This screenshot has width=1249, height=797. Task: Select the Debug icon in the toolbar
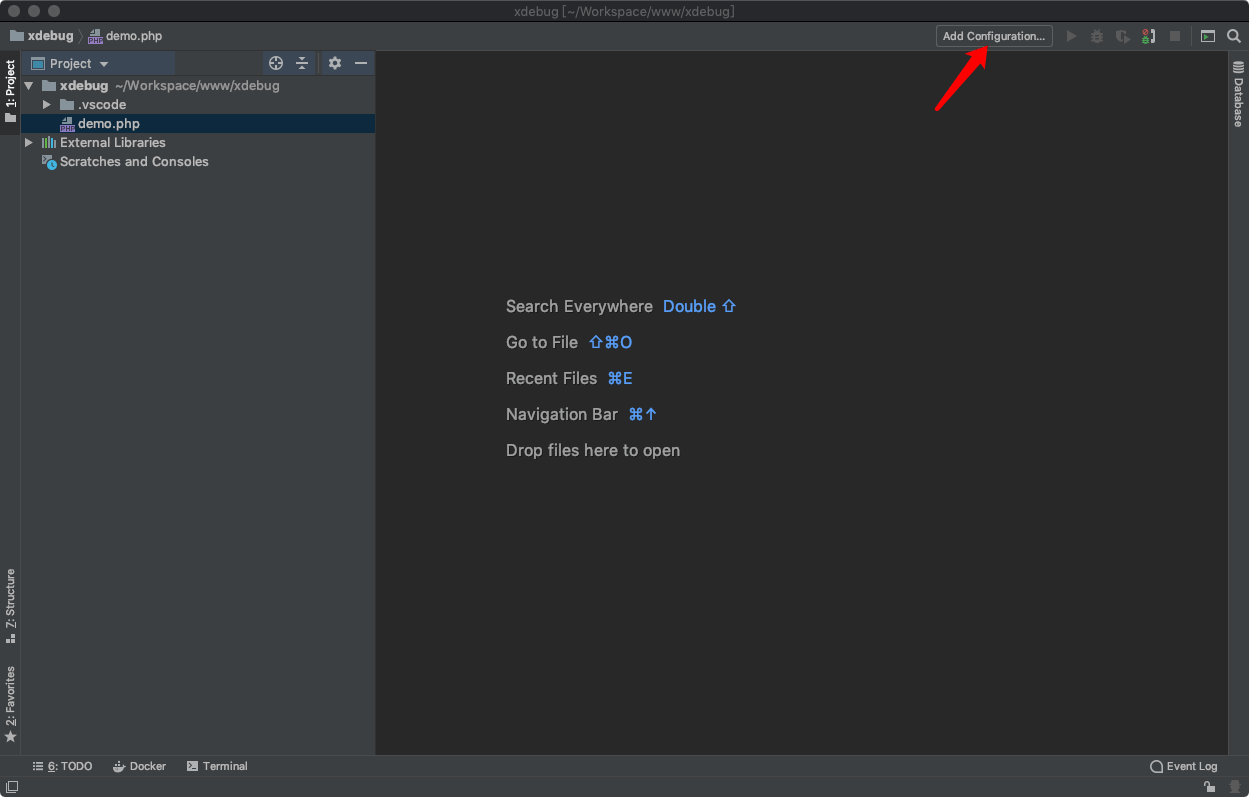(x=1096, y=36)
